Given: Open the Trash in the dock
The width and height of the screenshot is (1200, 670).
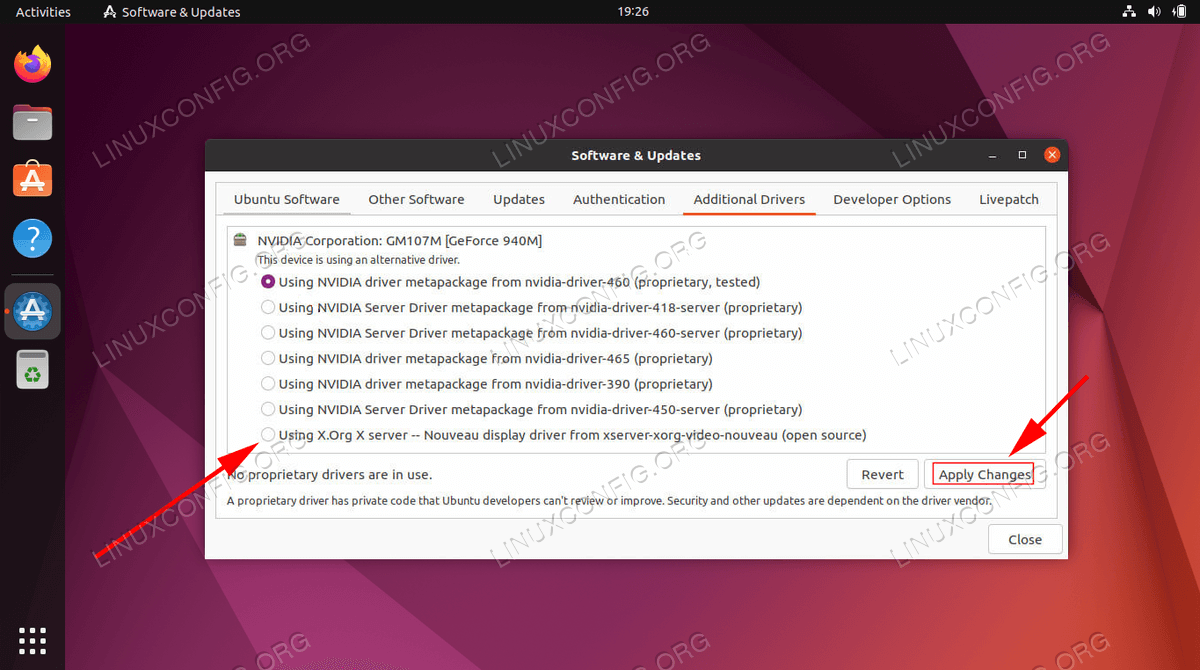Looking at the screenshot, I should (33, 370).
